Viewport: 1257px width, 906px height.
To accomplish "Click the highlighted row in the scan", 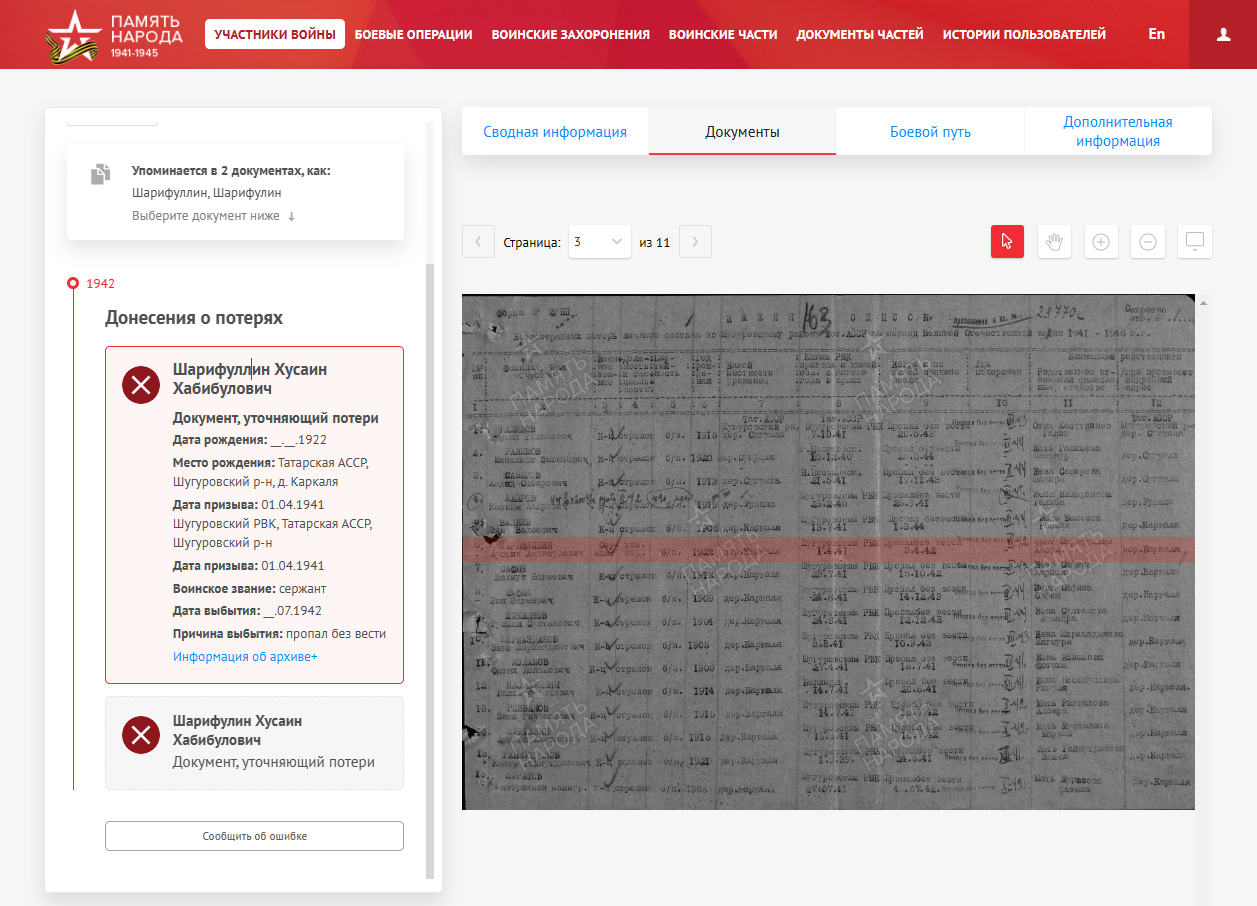I will point(828,548).
